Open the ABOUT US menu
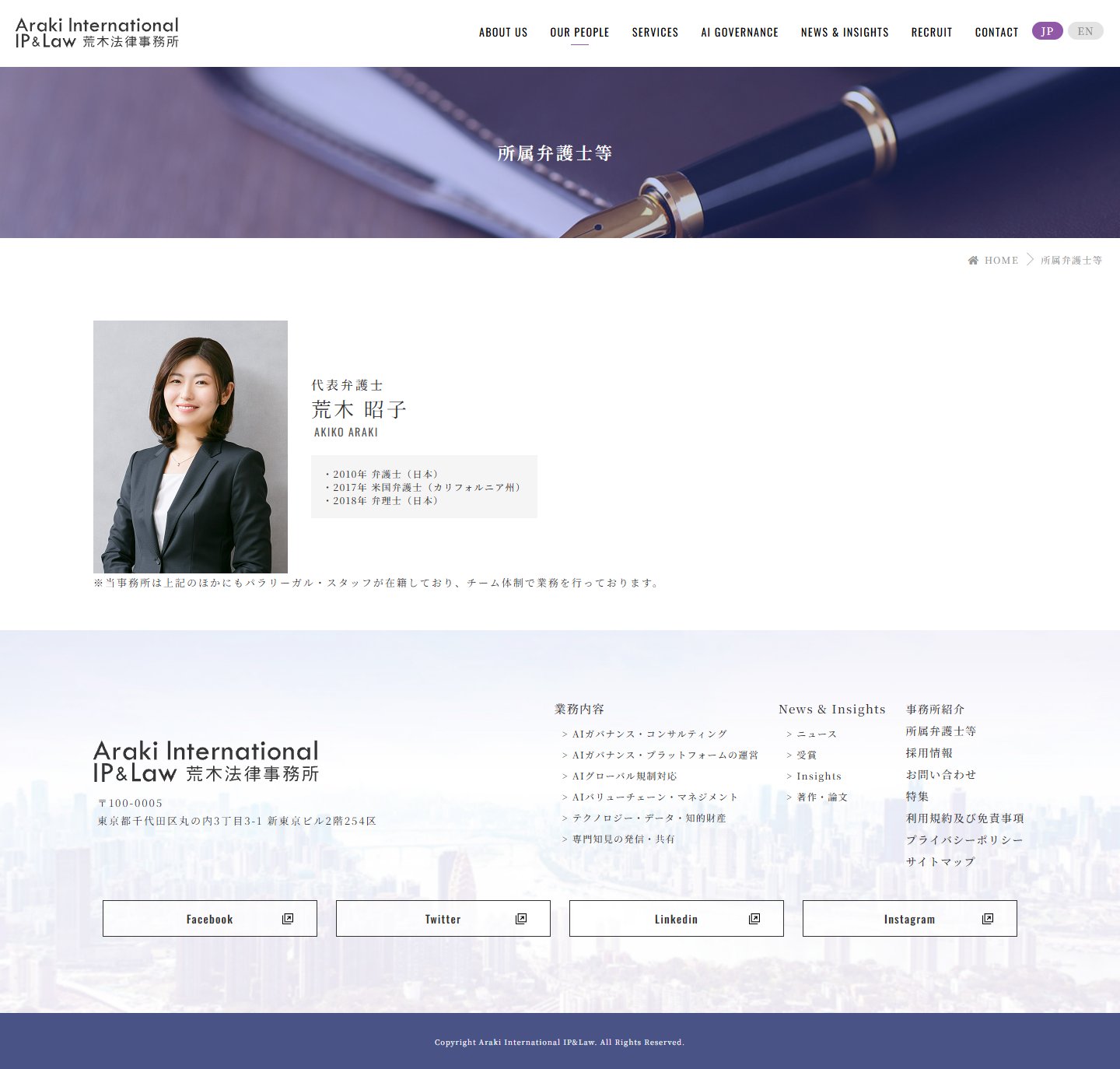The height and width of the screenshot is (1069, 1120). [503, 33]
